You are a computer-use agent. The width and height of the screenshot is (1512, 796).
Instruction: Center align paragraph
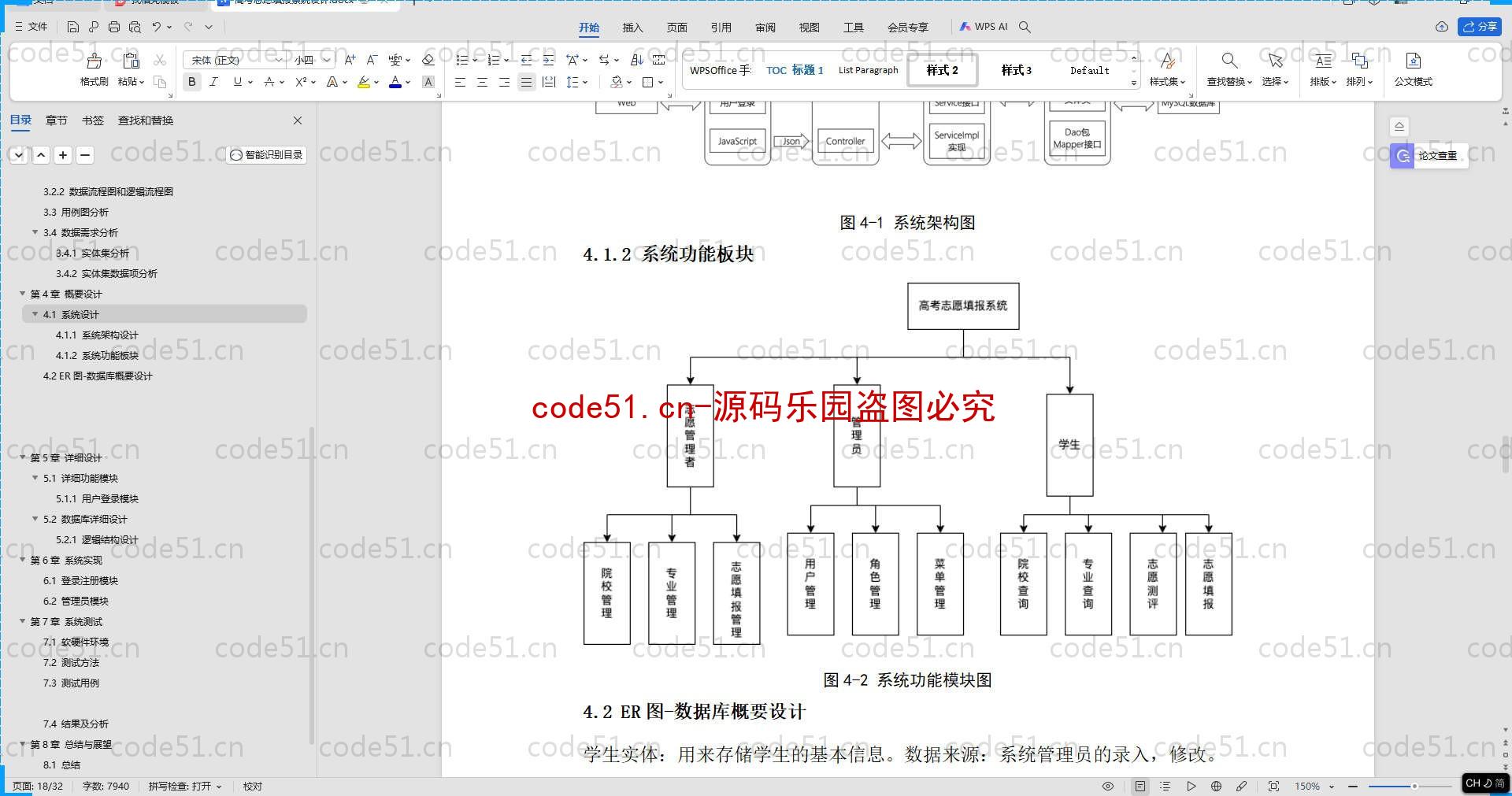pyautogui.click(x=482, y=82)
